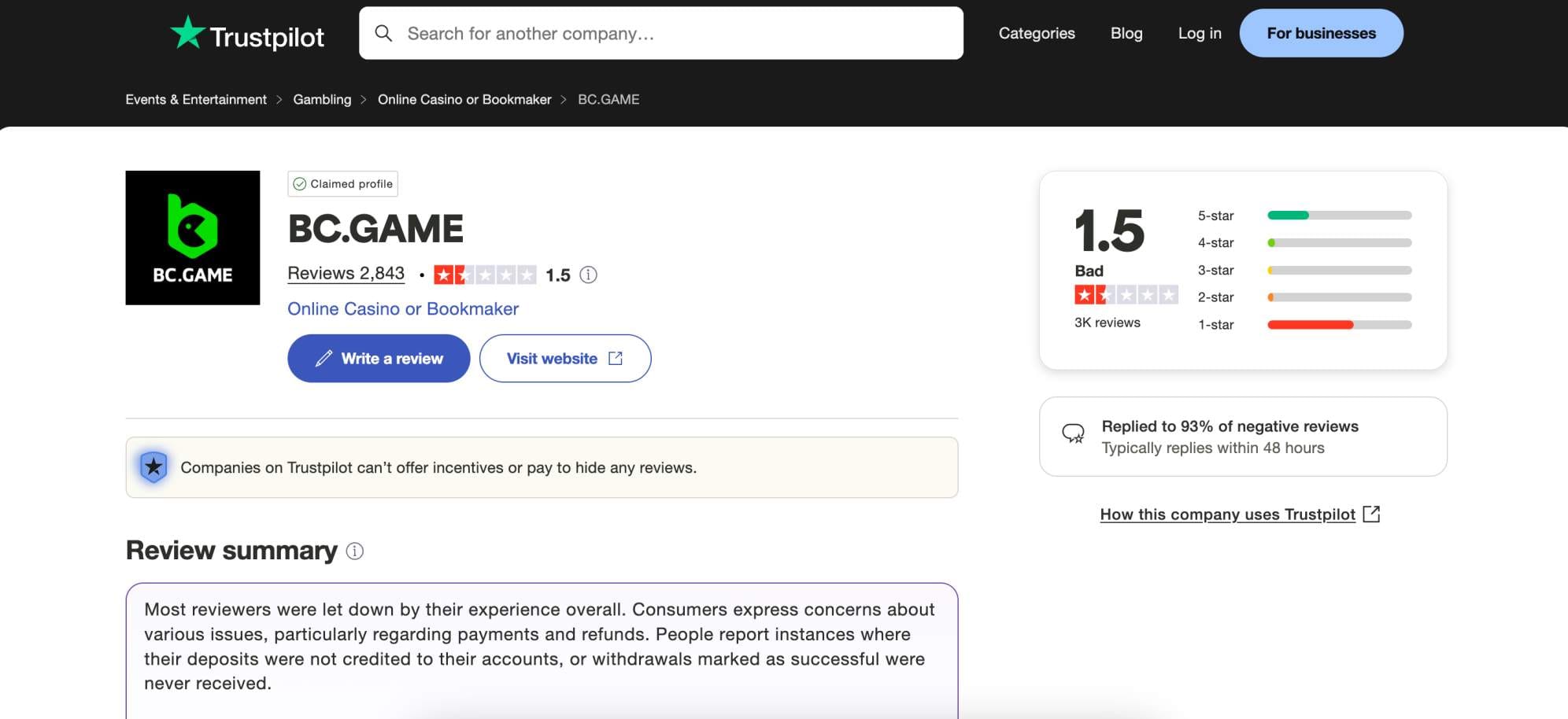1568x719 pixels.
Task: Click the star rating image beside Reviews 2,843
Action: click(485, 275)
